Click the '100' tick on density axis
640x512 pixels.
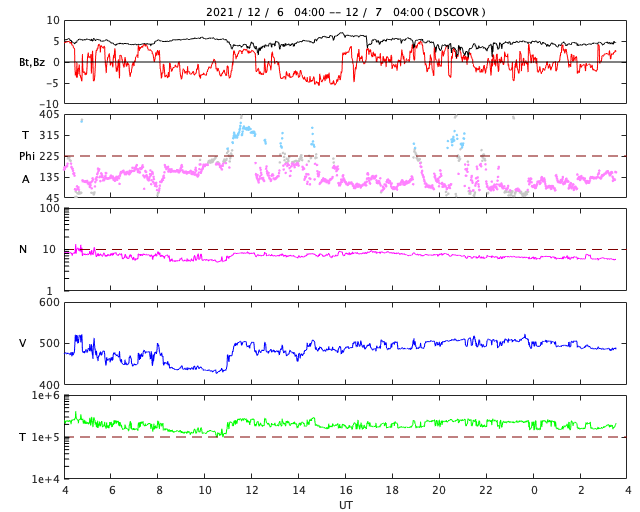pos(49,209)
